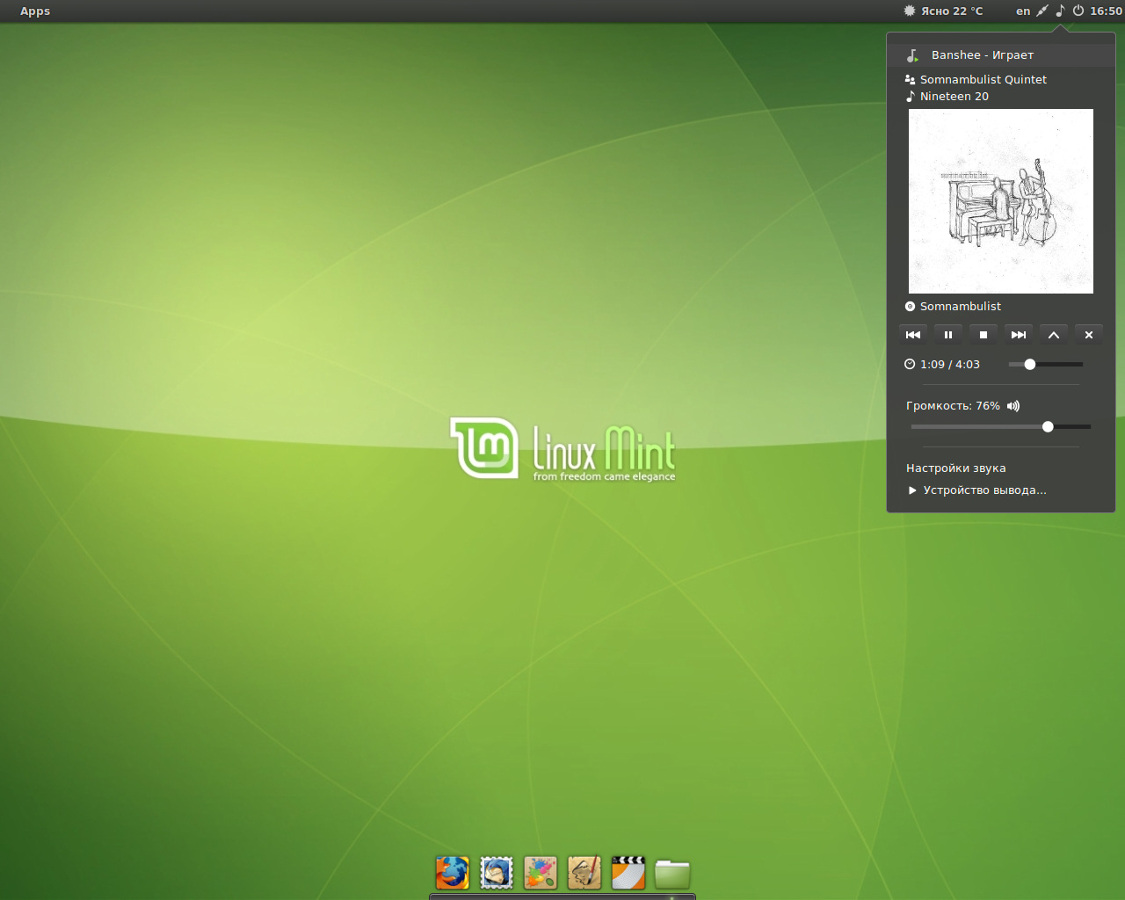Click the note icon beside Nineteen 20

(910, 96)
